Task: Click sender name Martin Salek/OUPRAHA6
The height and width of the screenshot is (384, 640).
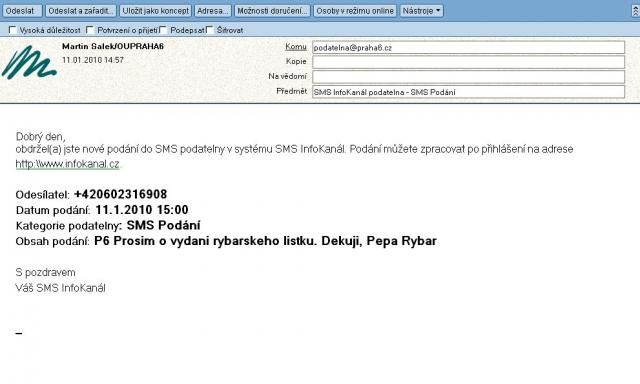Action: coord(113,47)
